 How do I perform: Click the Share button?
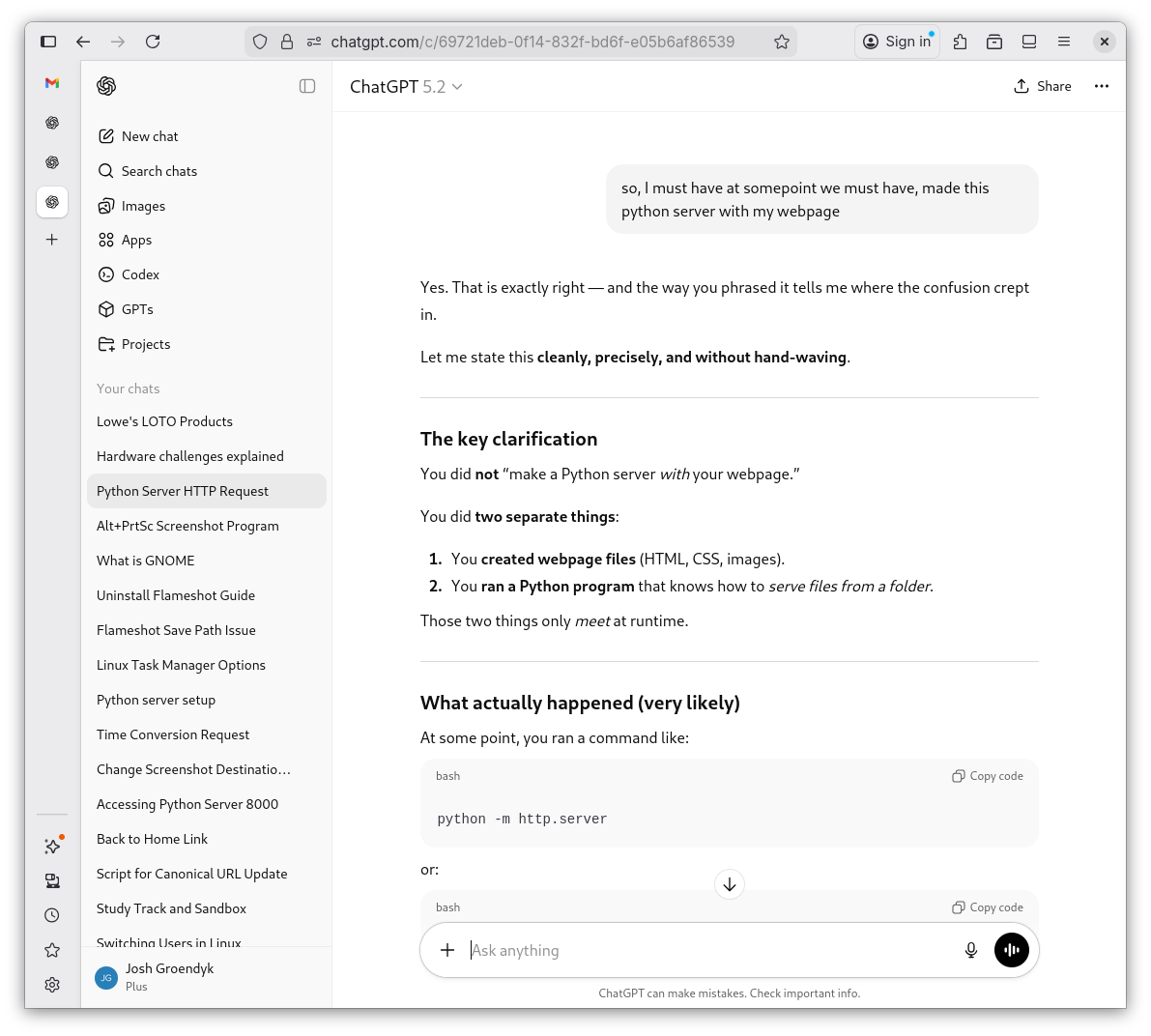(x=1043, y=86)
